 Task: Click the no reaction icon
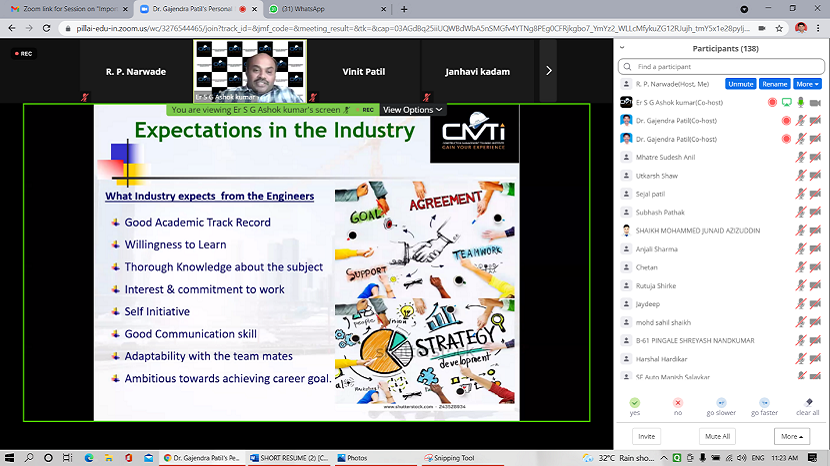coord(678,403)
